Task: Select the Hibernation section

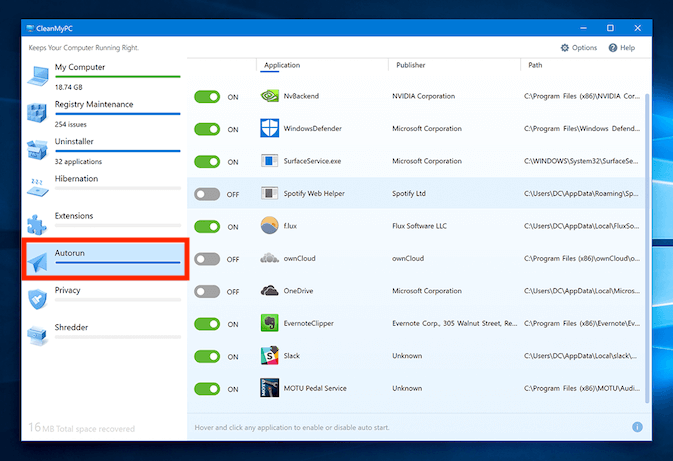Action: (x=104, y=188)
